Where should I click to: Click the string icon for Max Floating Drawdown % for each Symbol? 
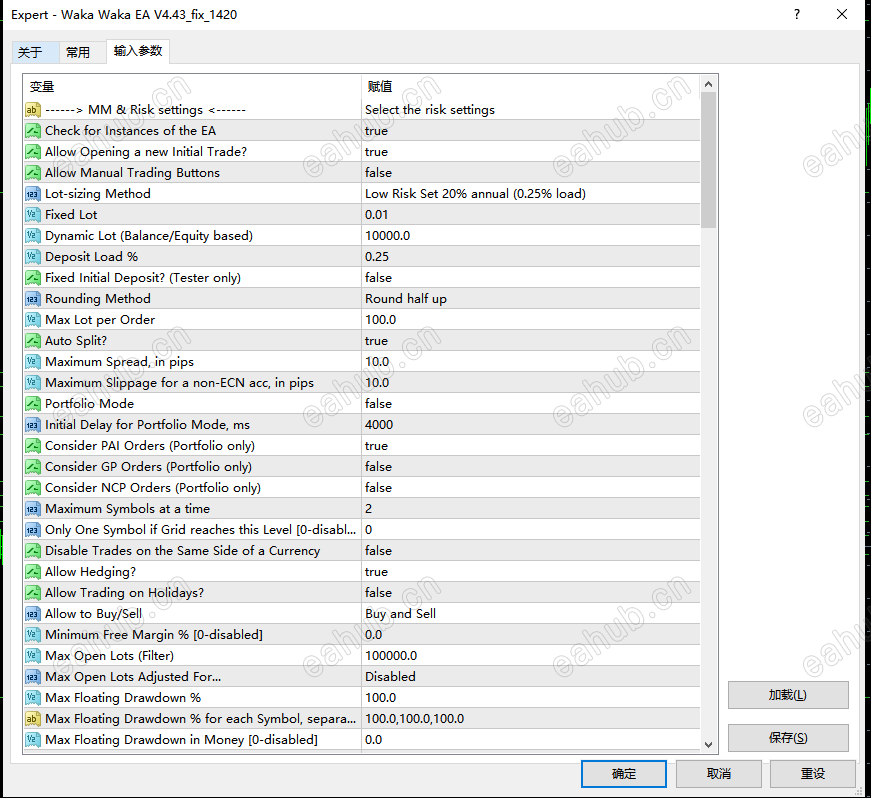[33, 719]
